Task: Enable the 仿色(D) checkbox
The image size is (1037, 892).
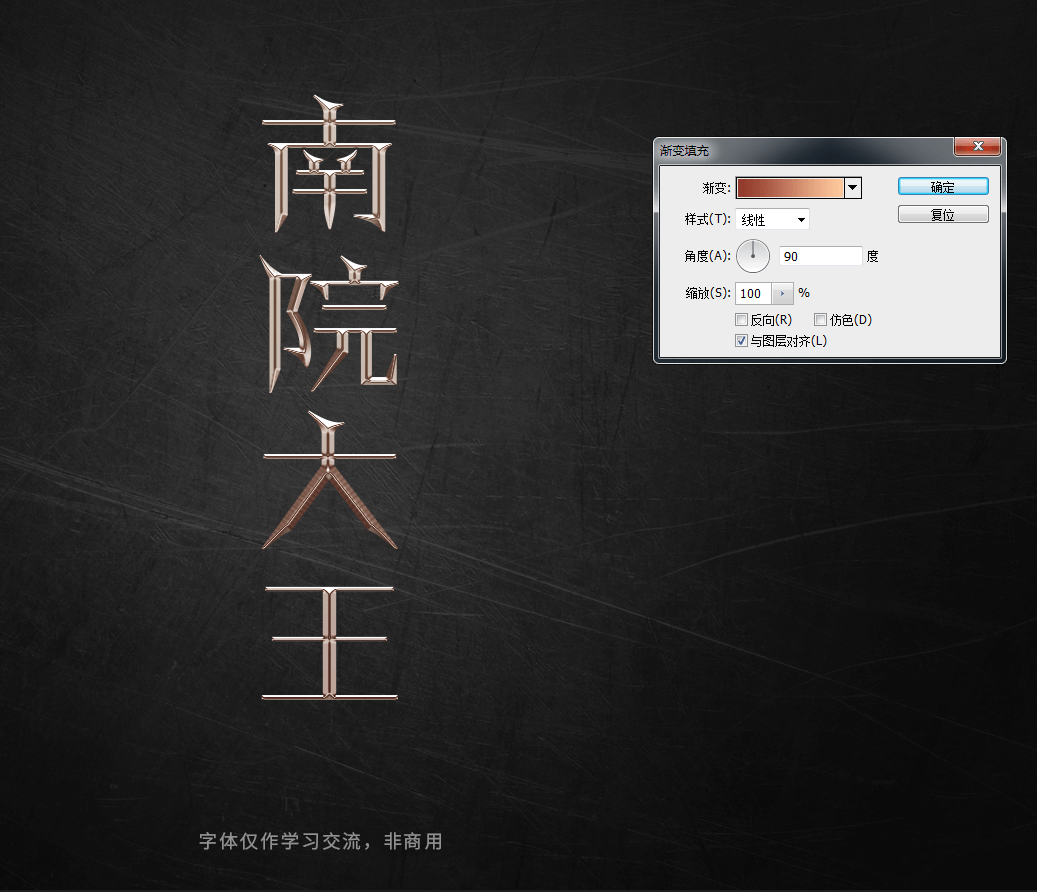Action: (x=821, y=319)
